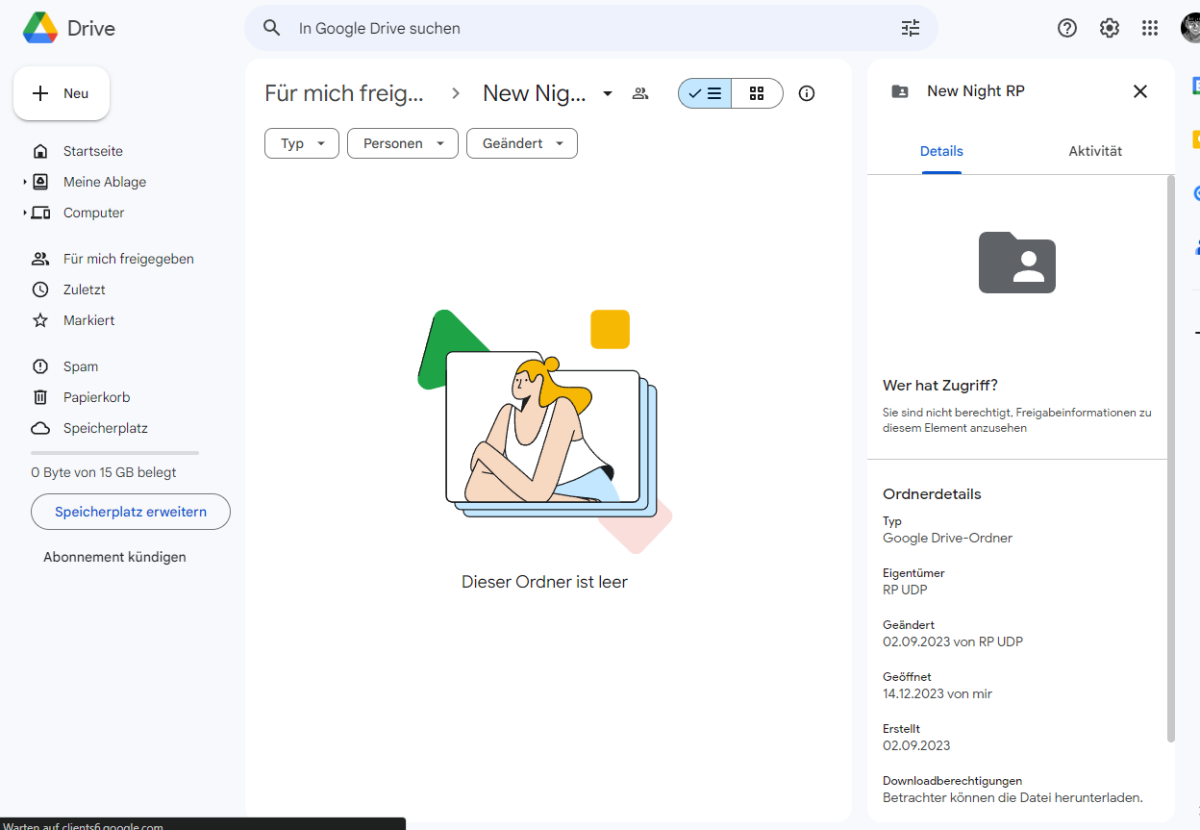Viewport: 1200px width, 830px height.
Task: Select the Details tab
Action: [941, 151]
